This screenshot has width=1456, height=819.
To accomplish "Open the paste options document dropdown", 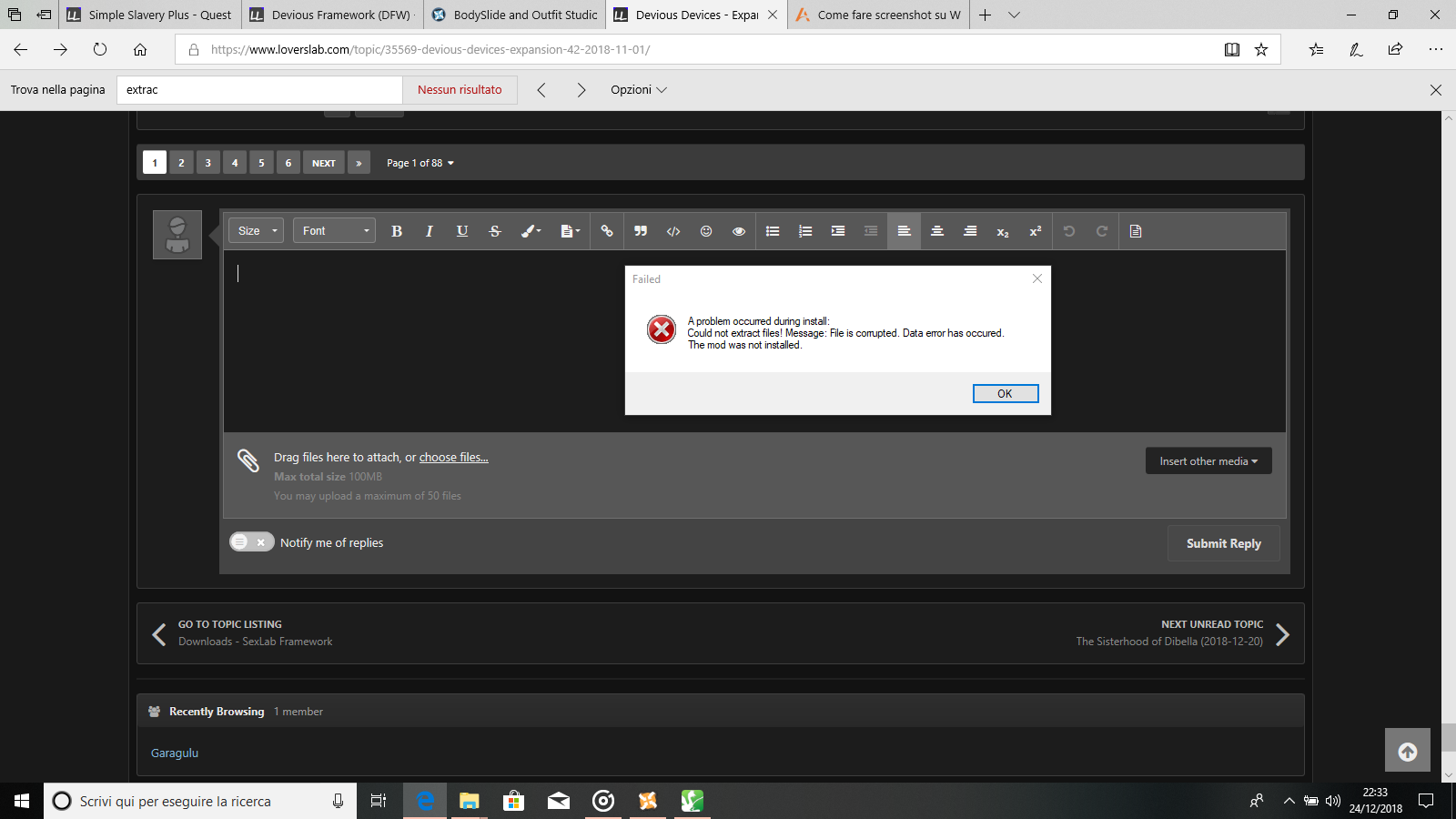I will tap(571, 231).
